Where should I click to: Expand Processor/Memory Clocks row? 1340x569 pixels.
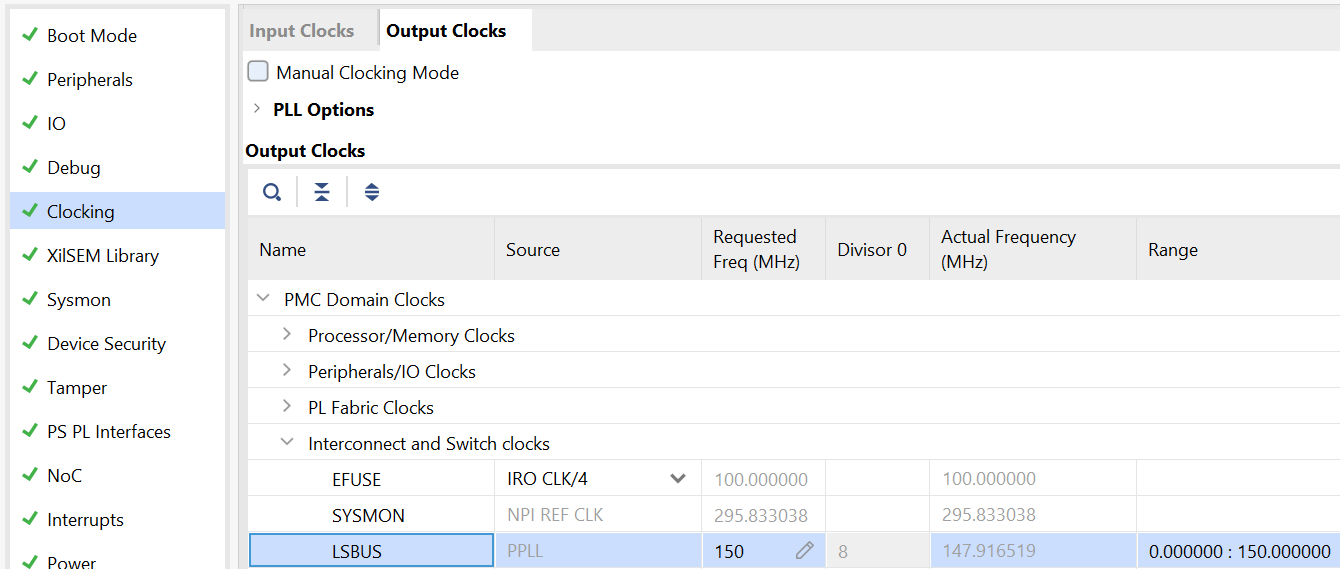click(287, 335)
